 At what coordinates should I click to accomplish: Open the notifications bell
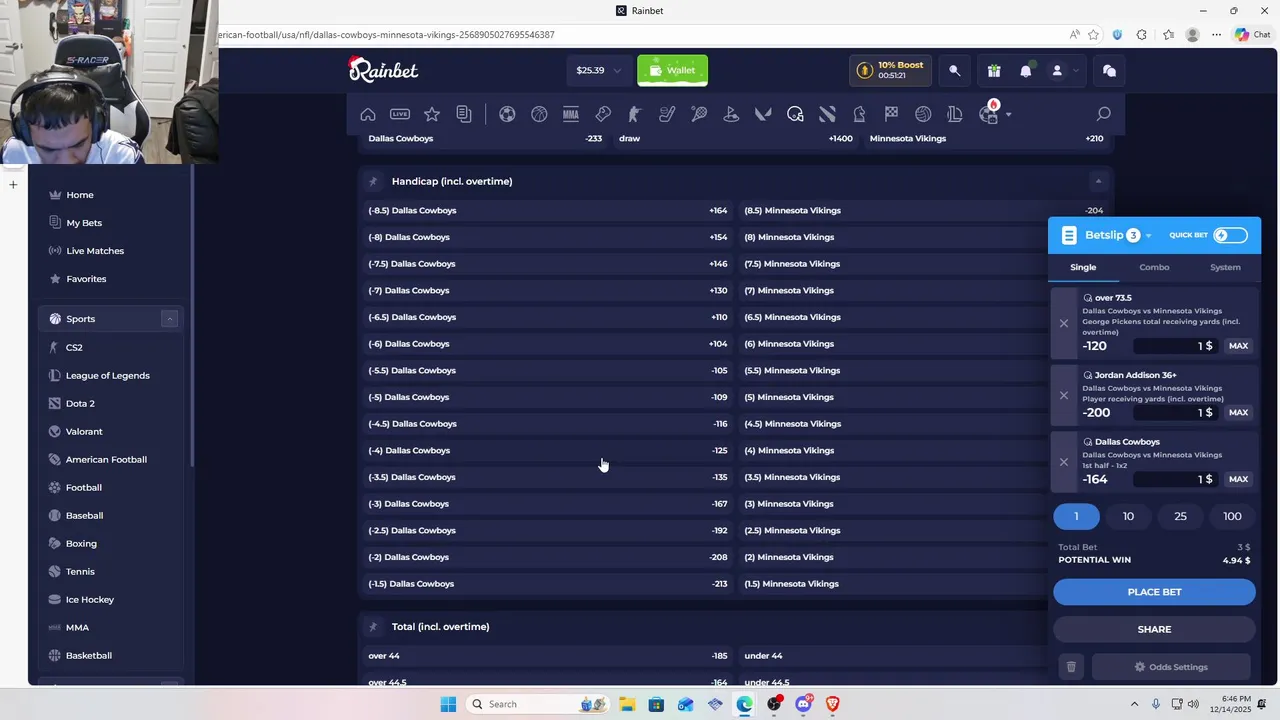pos(1025,71)
